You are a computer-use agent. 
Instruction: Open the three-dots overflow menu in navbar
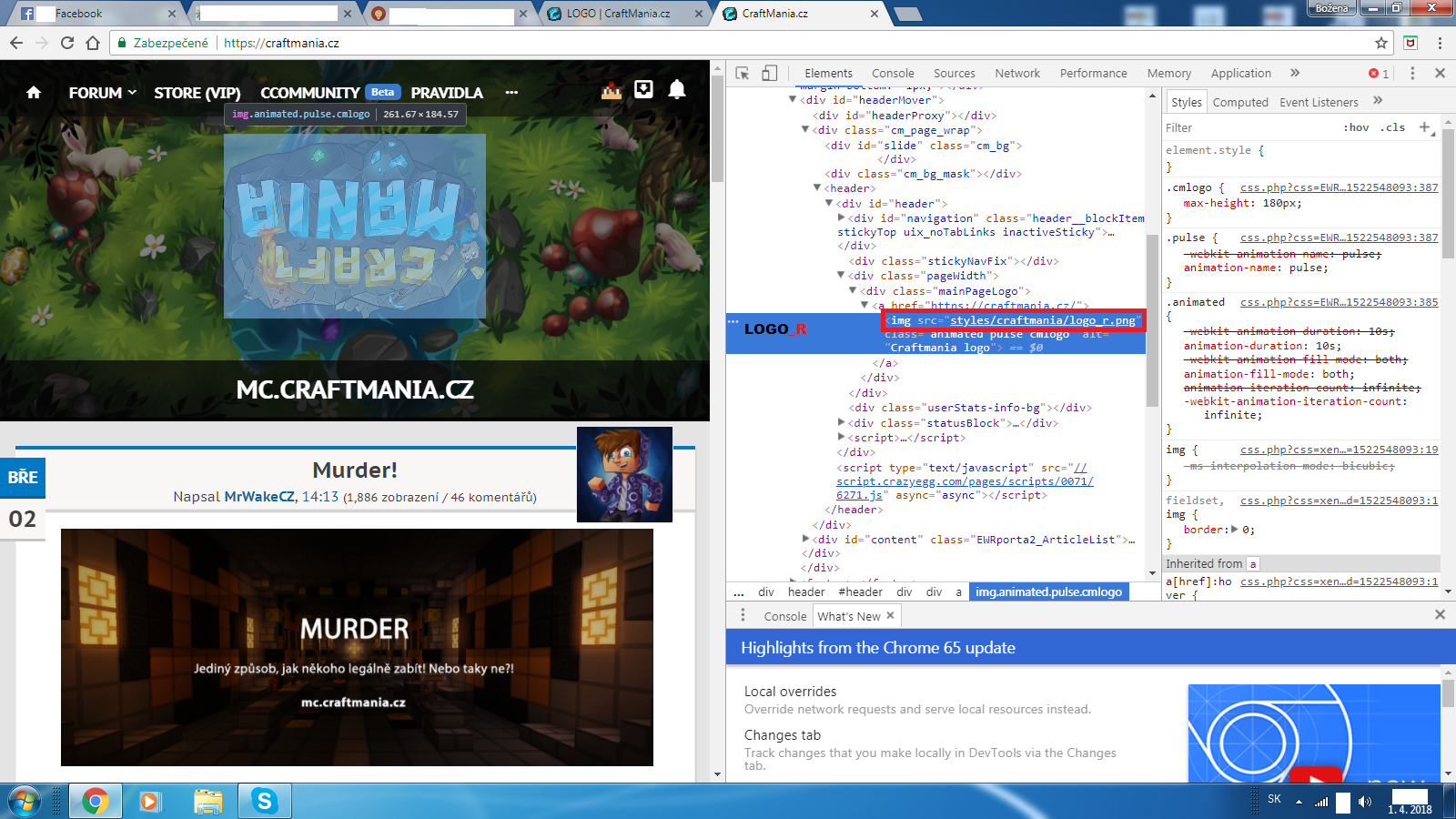click(511, 92)
